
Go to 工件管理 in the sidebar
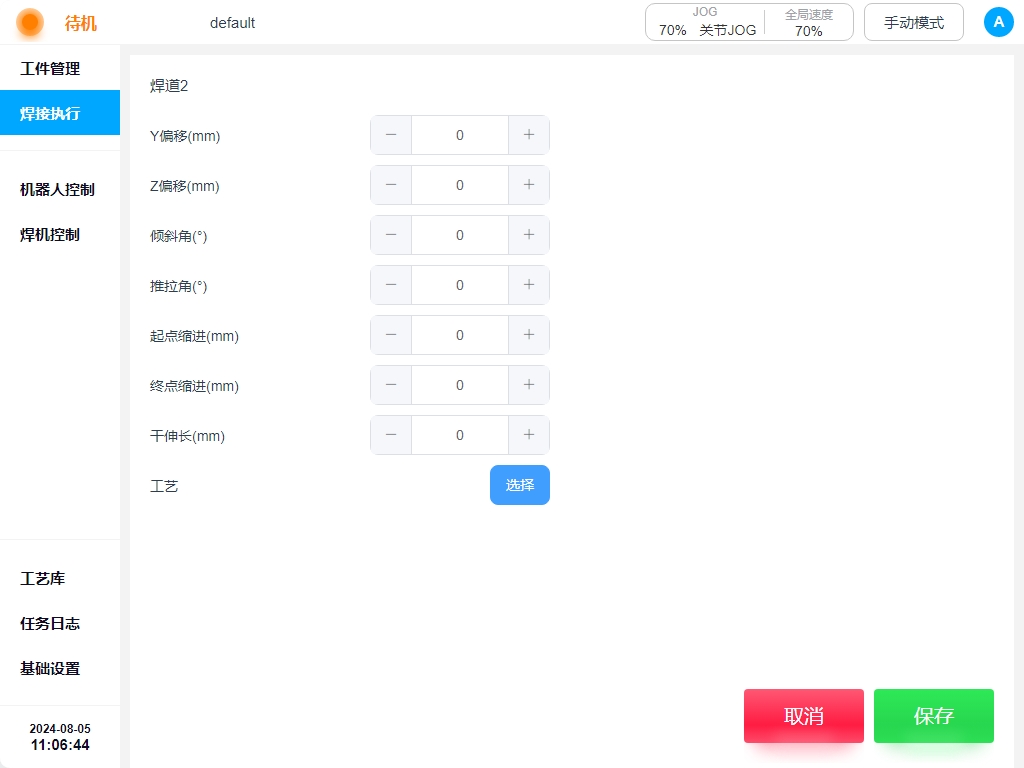(50, 69)
